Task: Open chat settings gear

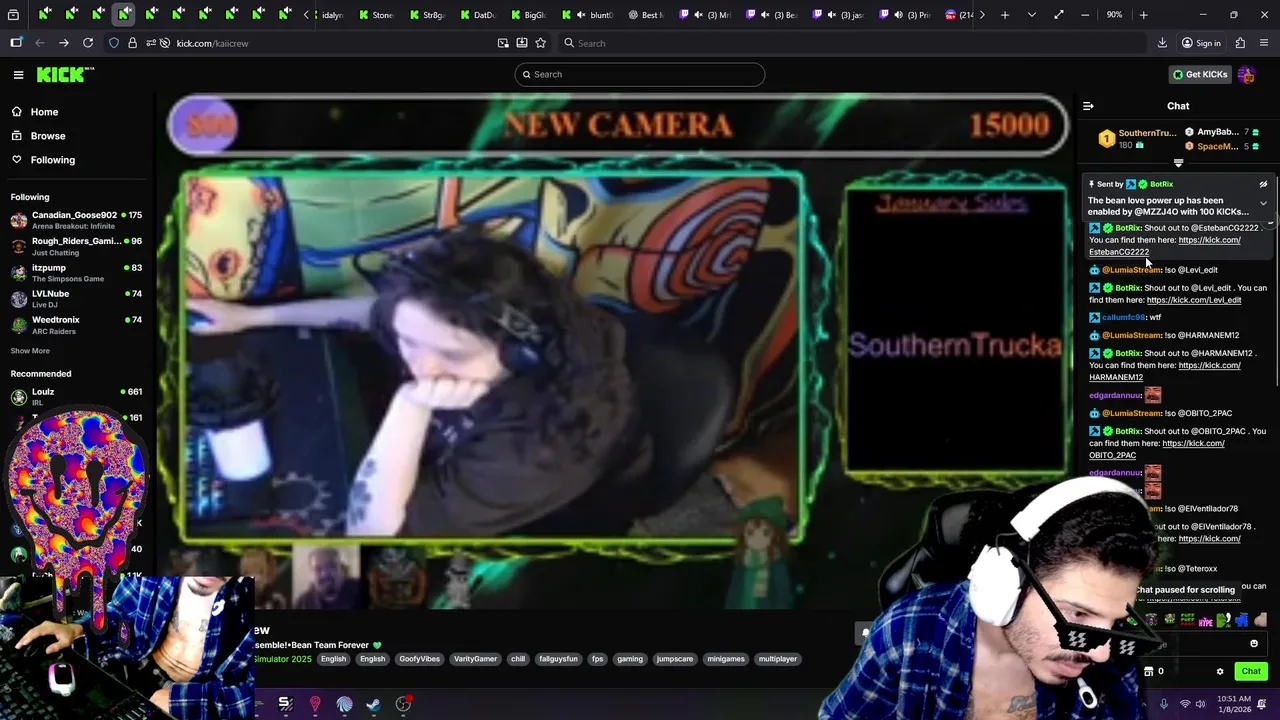Action: click(1220, 671)
